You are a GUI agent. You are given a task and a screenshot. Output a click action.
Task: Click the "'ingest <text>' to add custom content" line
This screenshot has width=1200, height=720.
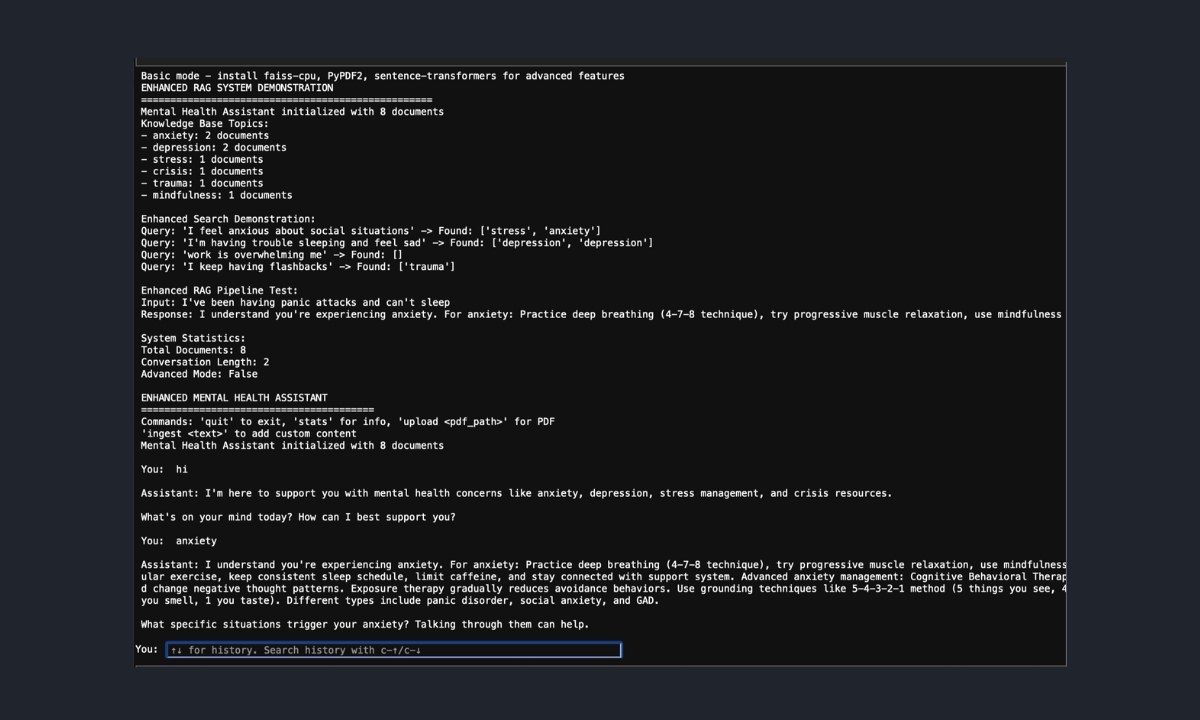248,434
